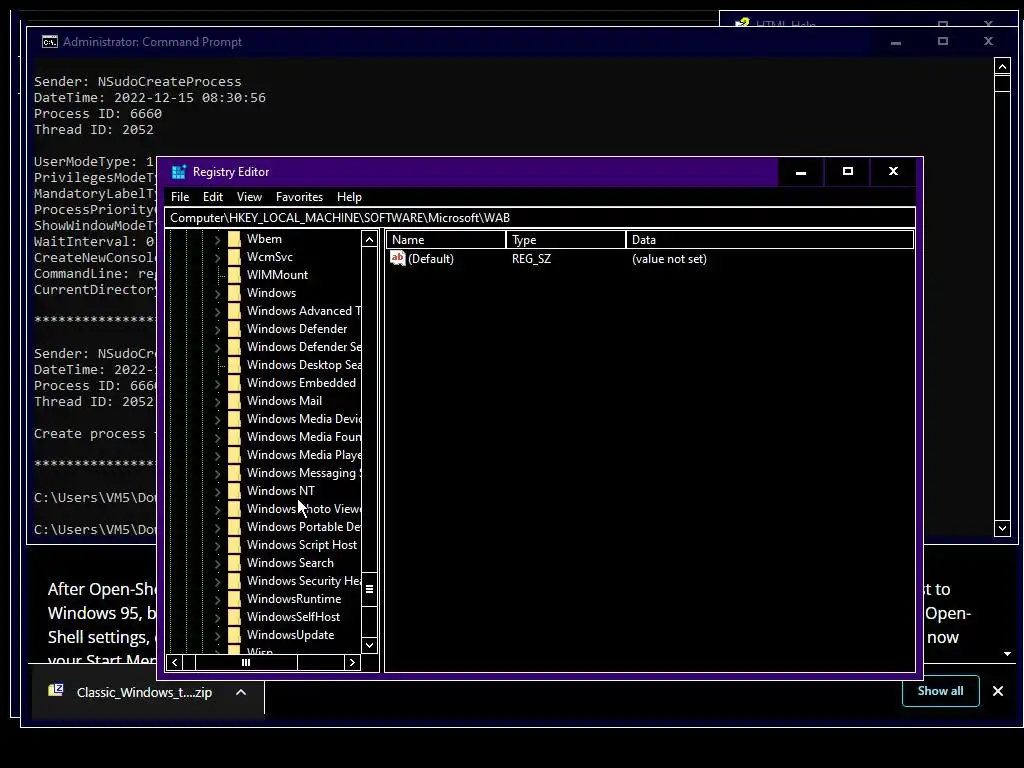
Task: Select the WindowsSelfHost folder icon
Action: 234,616
